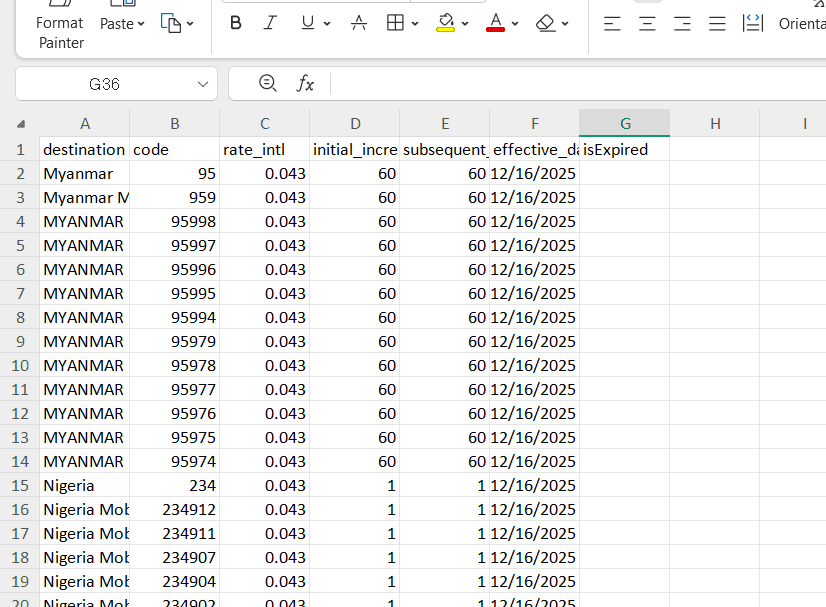Align text right
This screenshot has height=607, width=826.
point(682,24)
